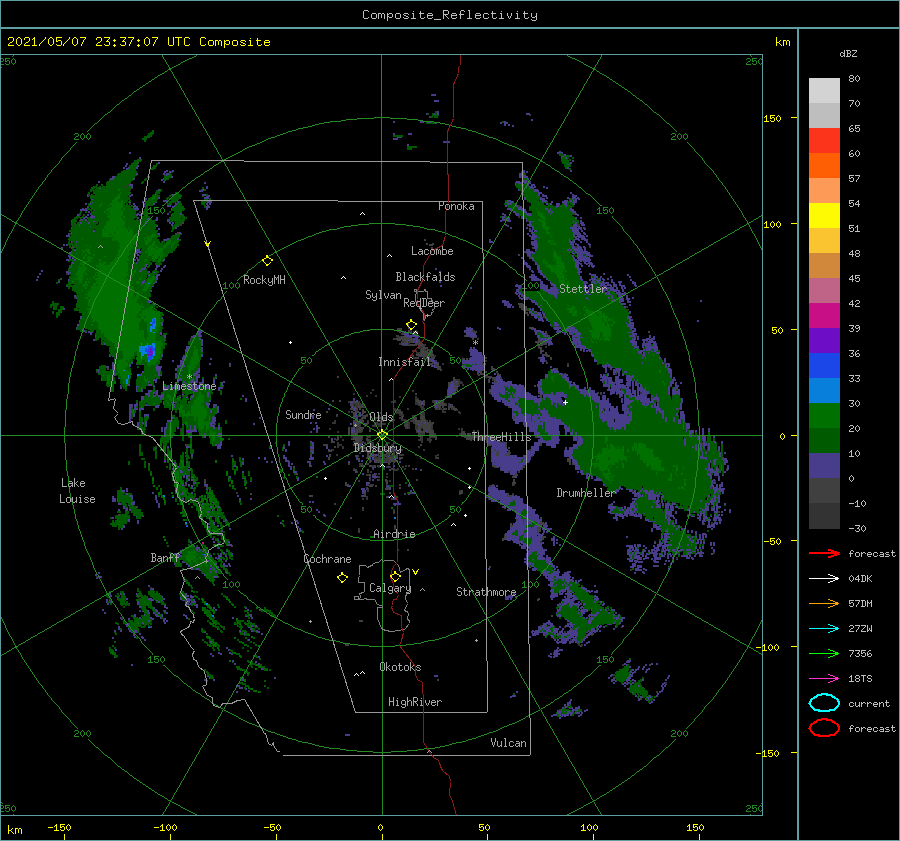
Task: Click the Drumheller town label
Action: pos(585,493)
